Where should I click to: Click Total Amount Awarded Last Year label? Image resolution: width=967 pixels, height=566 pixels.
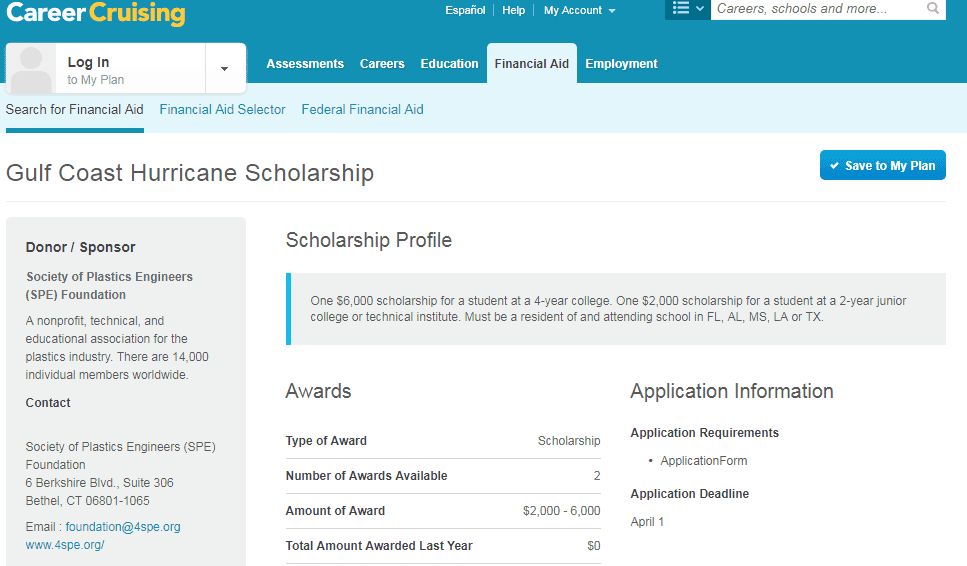(379, 546)
